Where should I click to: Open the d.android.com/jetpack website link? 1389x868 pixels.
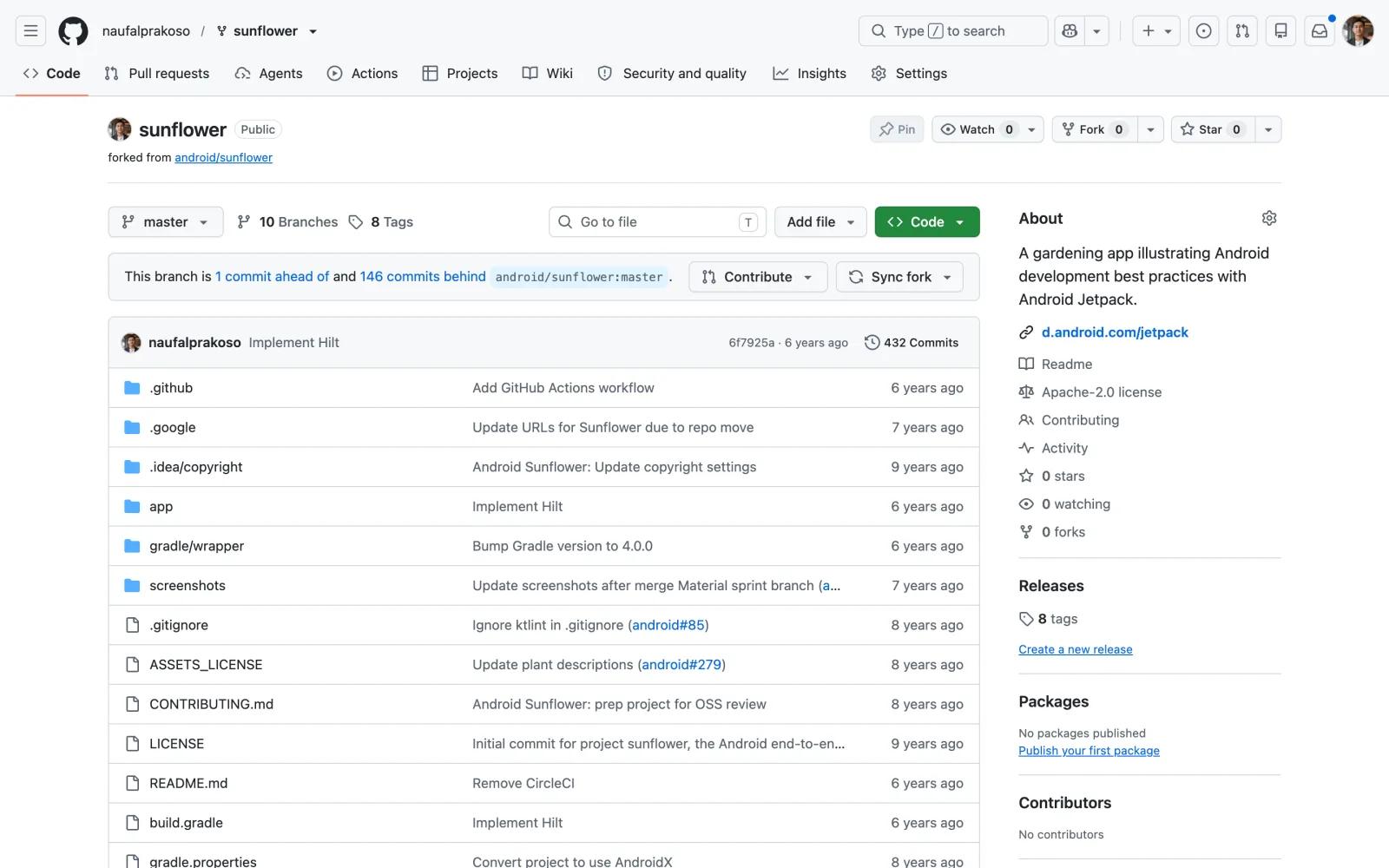point(1115,332)
